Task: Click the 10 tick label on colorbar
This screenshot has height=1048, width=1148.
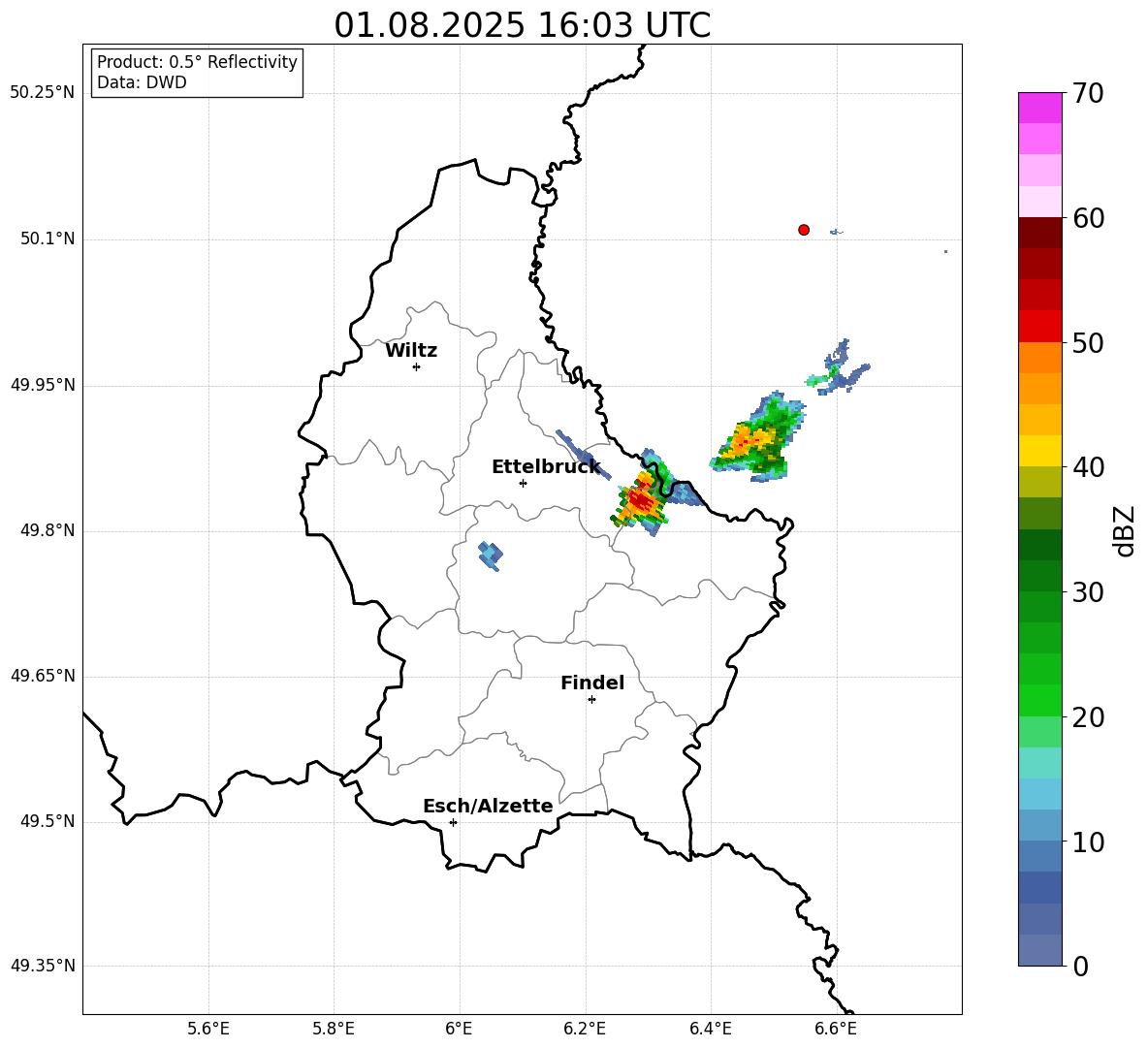Action: pos(1088,842)
